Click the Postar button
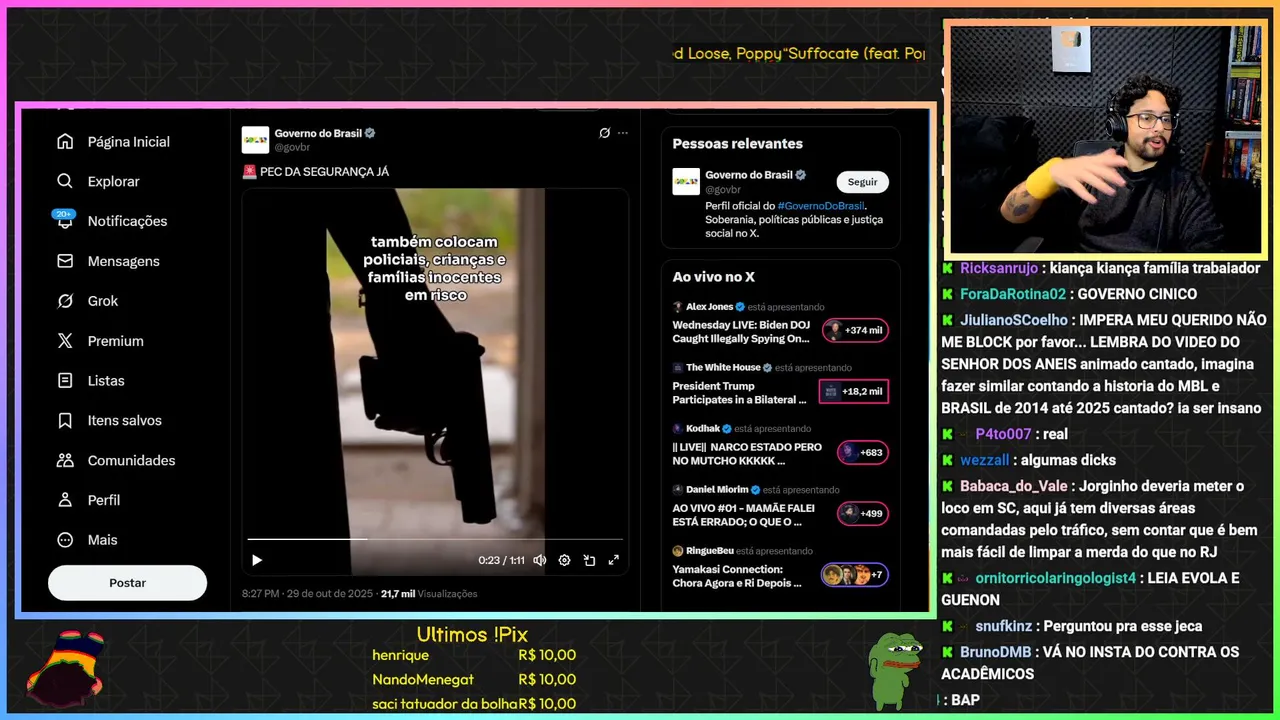 pos(127,583)
